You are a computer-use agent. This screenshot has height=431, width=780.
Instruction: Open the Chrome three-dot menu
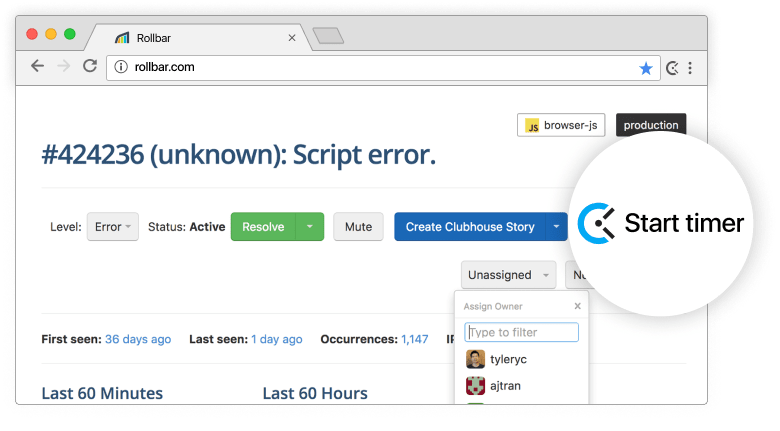[x=690, y=68]
